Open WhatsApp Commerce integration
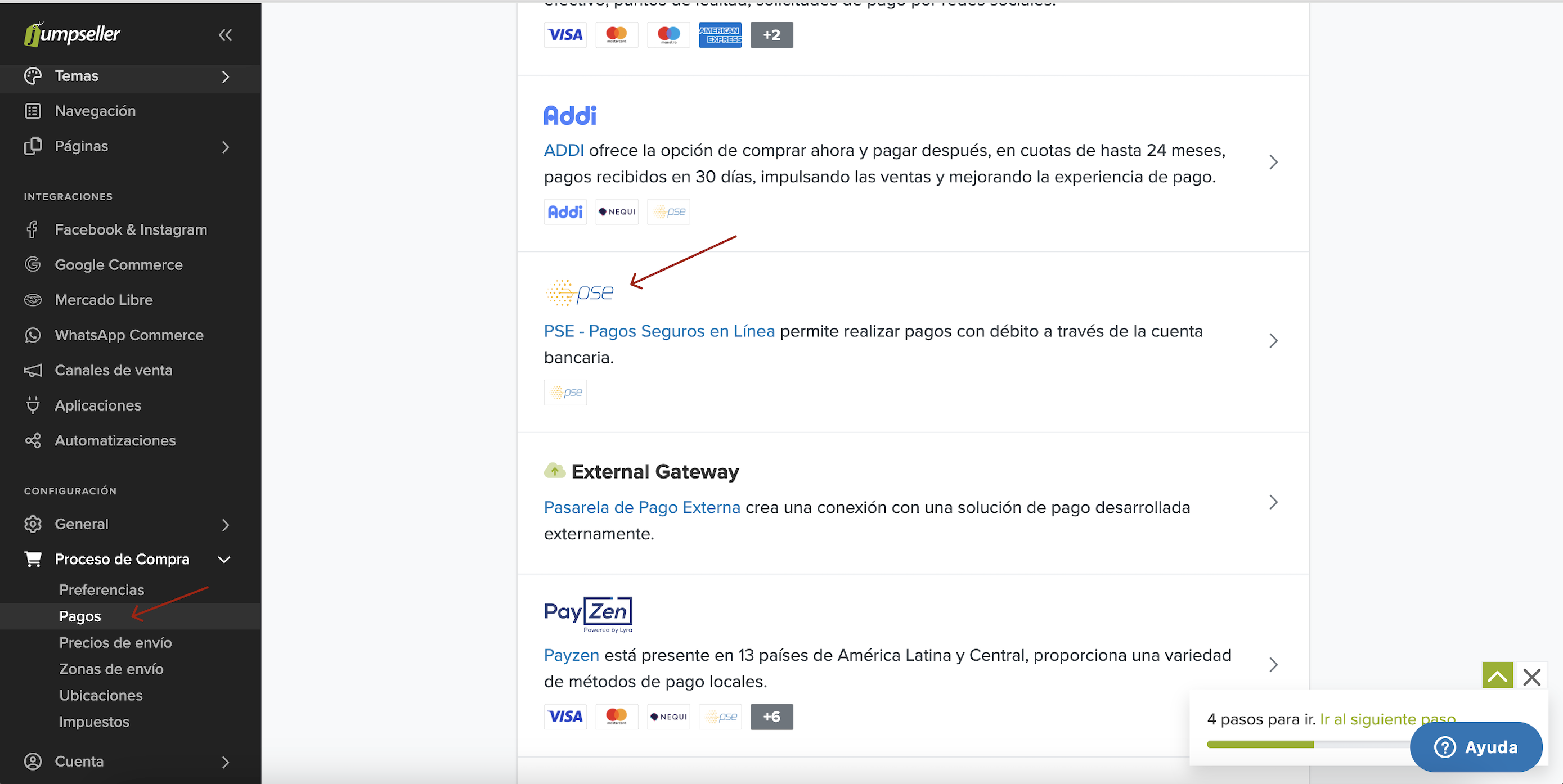The image size is (1563, 784). 129,335
